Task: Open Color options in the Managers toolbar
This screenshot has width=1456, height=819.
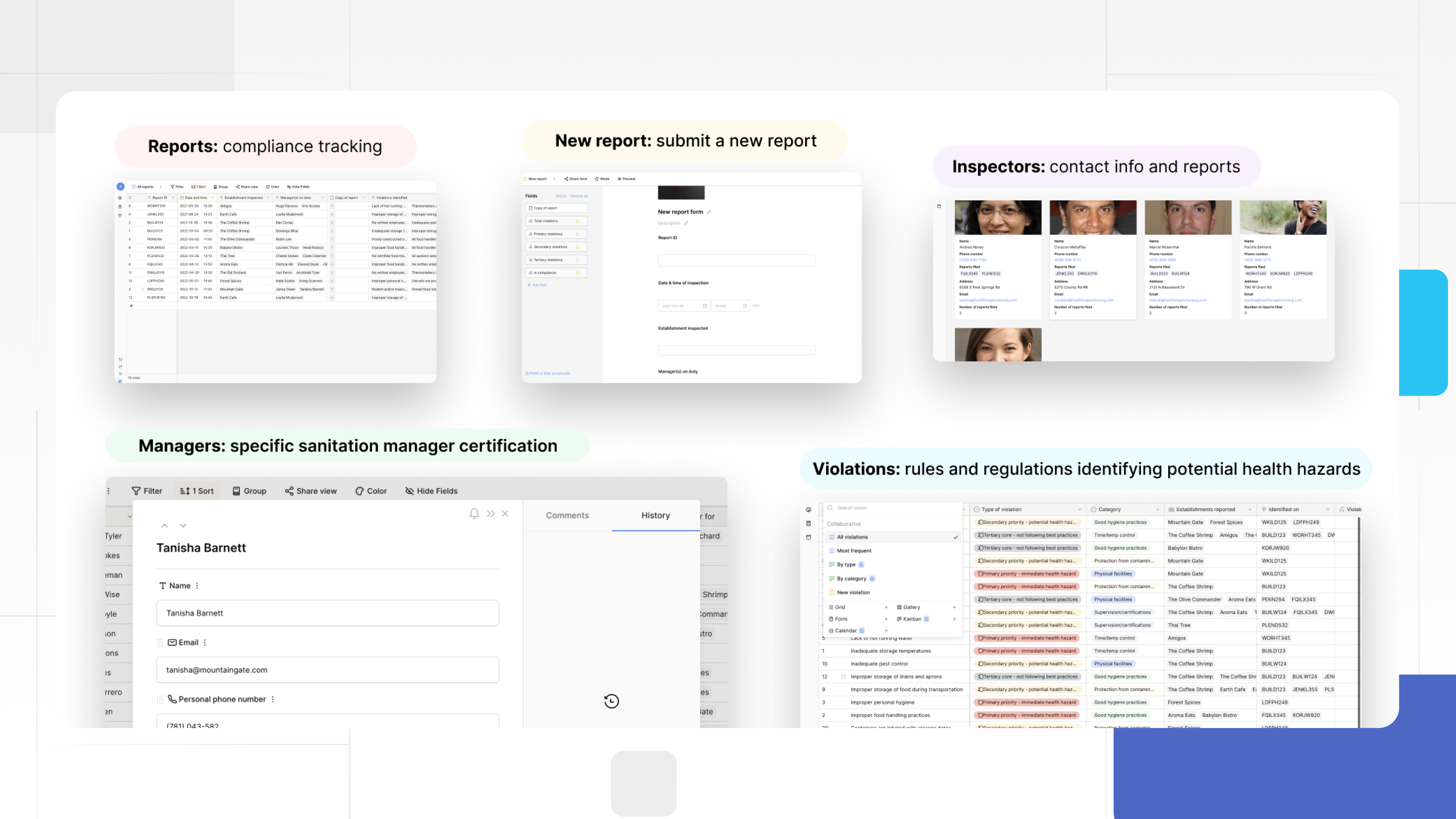Action: 371,491
